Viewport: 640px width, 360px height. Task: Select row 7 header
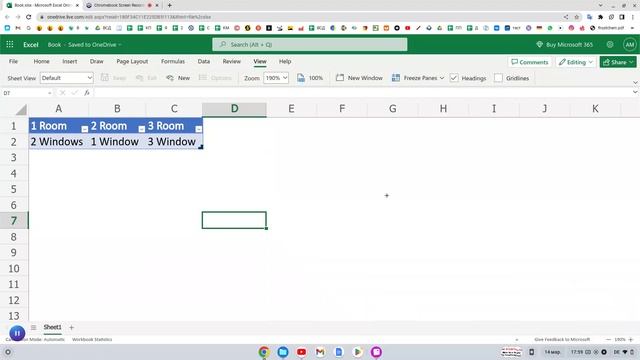(x=14, y=220)
